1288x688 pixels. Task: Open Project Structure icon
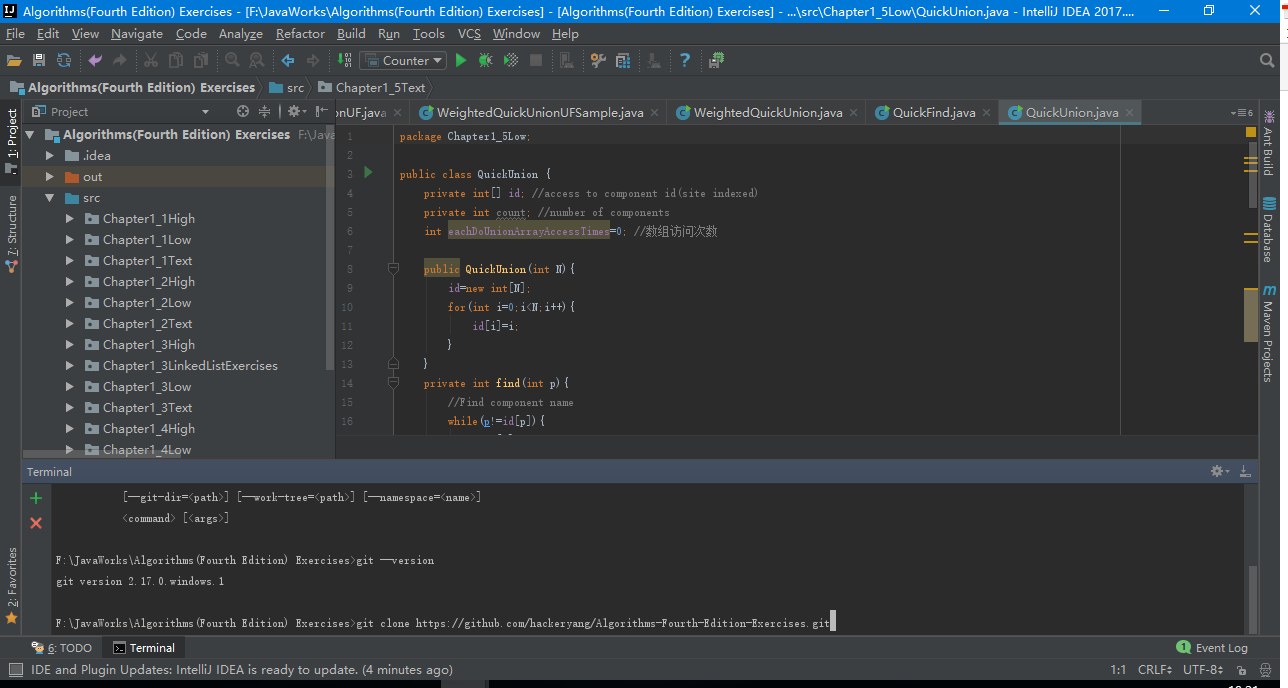pyautogui.click(x=623, y=60)
